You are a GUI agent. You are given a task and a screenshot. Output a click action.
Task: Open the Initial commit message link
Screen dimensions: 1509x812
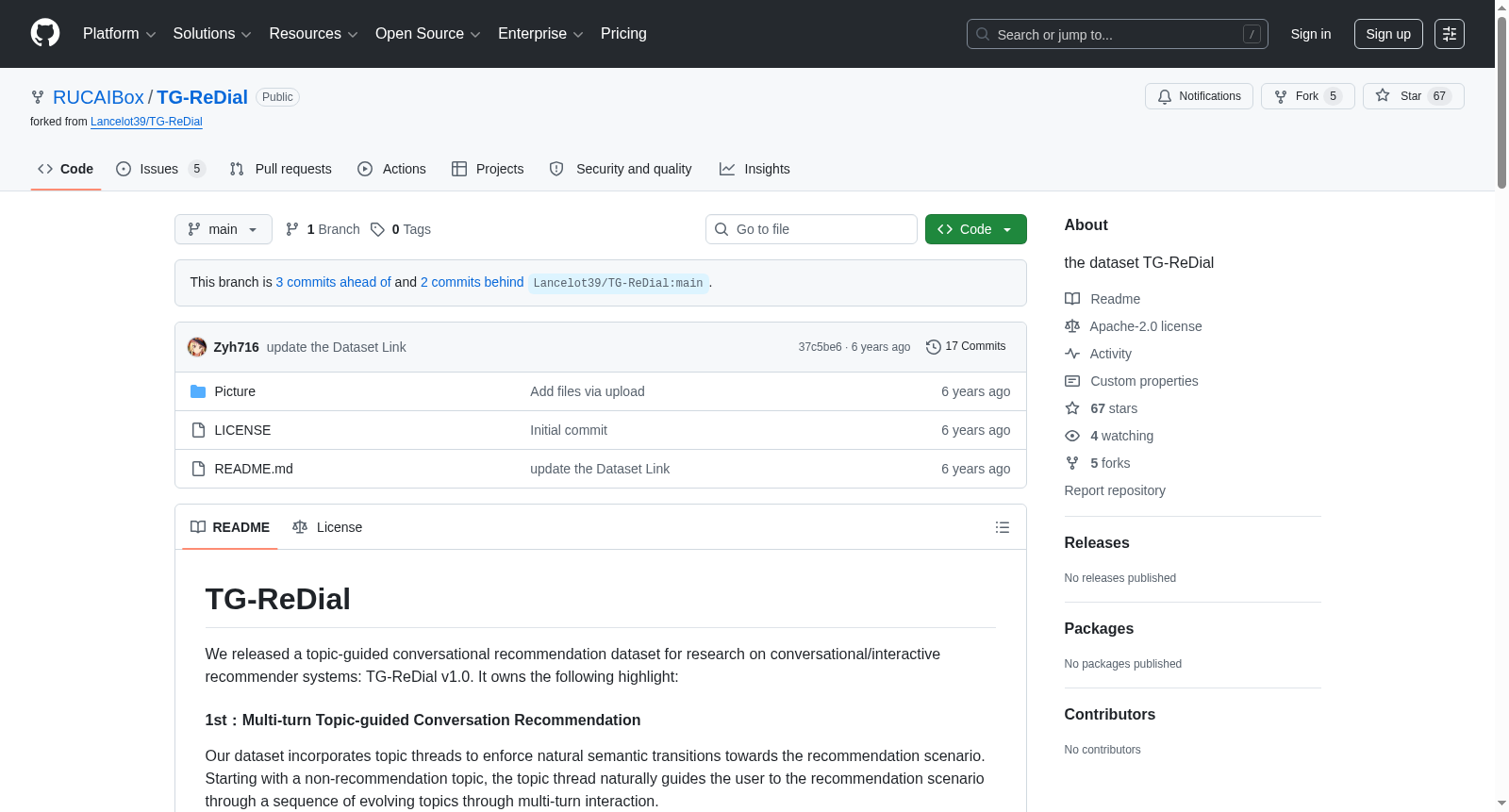tap(569, 430)
